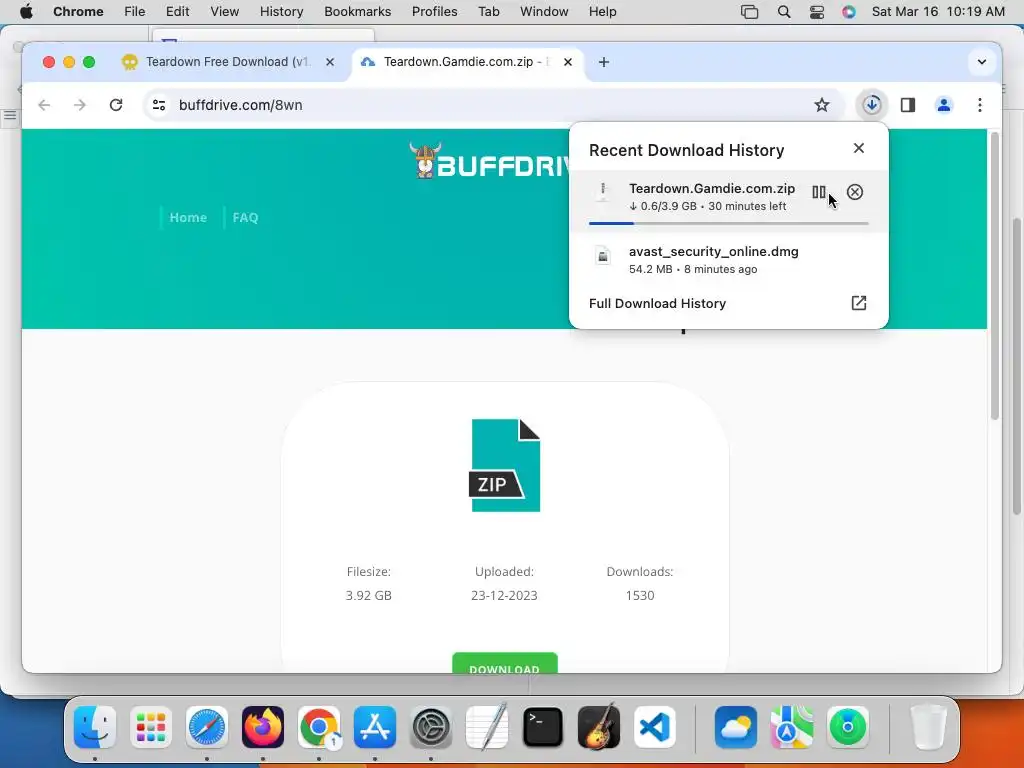Close the Teardown Free Download tab

coord(330,62)
